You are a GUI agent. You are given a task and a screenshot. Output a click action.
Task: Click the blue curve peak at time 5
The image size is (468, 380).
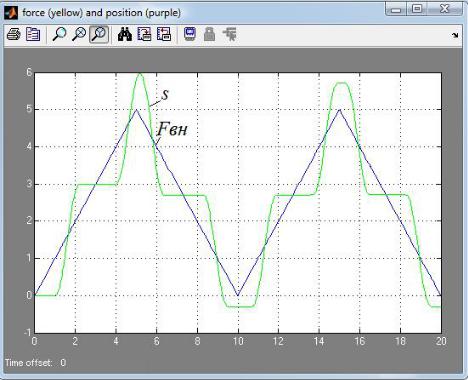pyautogui.click(x=136, y=110)
